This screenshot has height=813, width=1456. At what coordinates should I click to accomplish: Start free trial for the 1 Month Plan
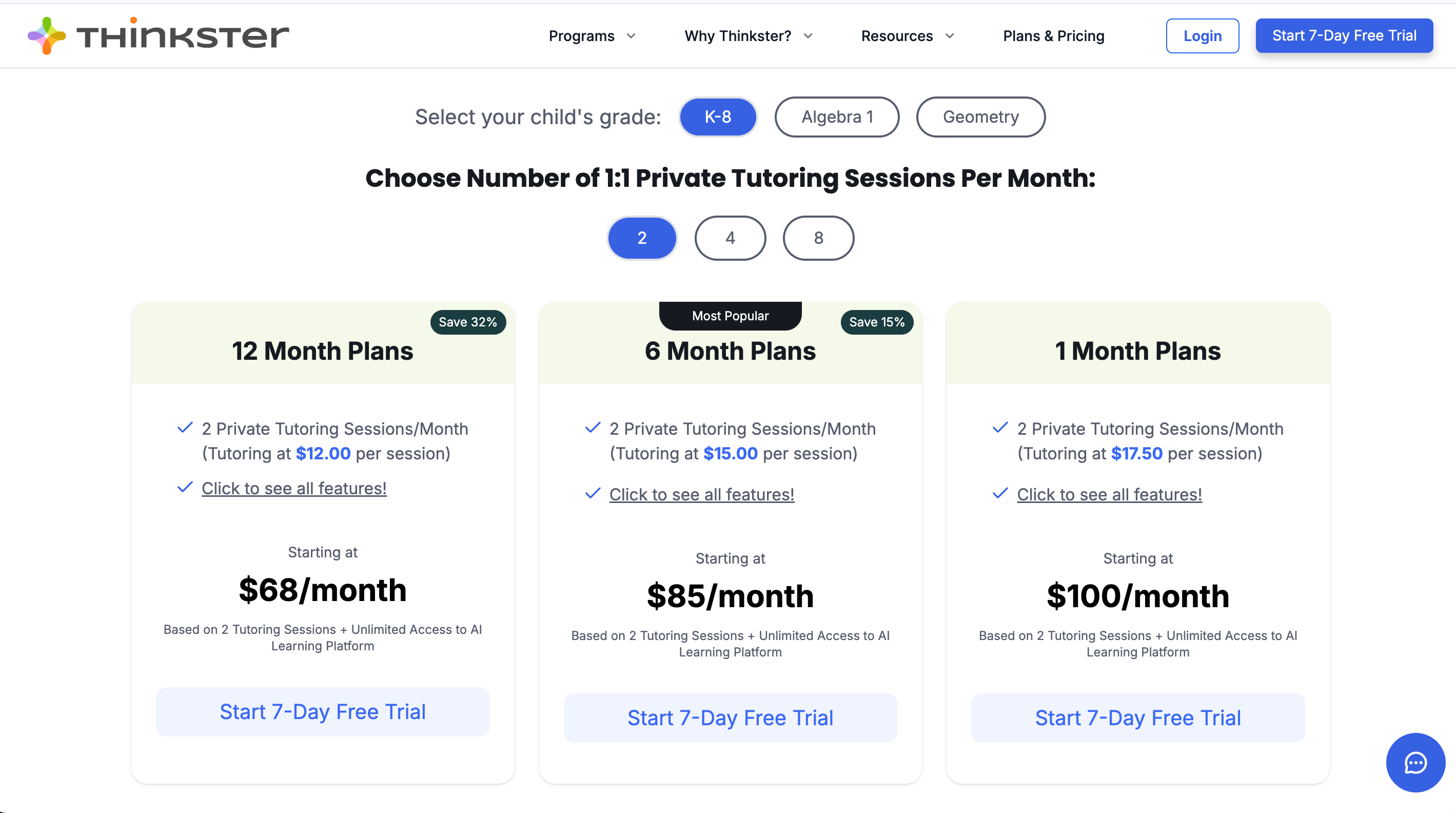pyautogui.click(x=1138, y=718)
